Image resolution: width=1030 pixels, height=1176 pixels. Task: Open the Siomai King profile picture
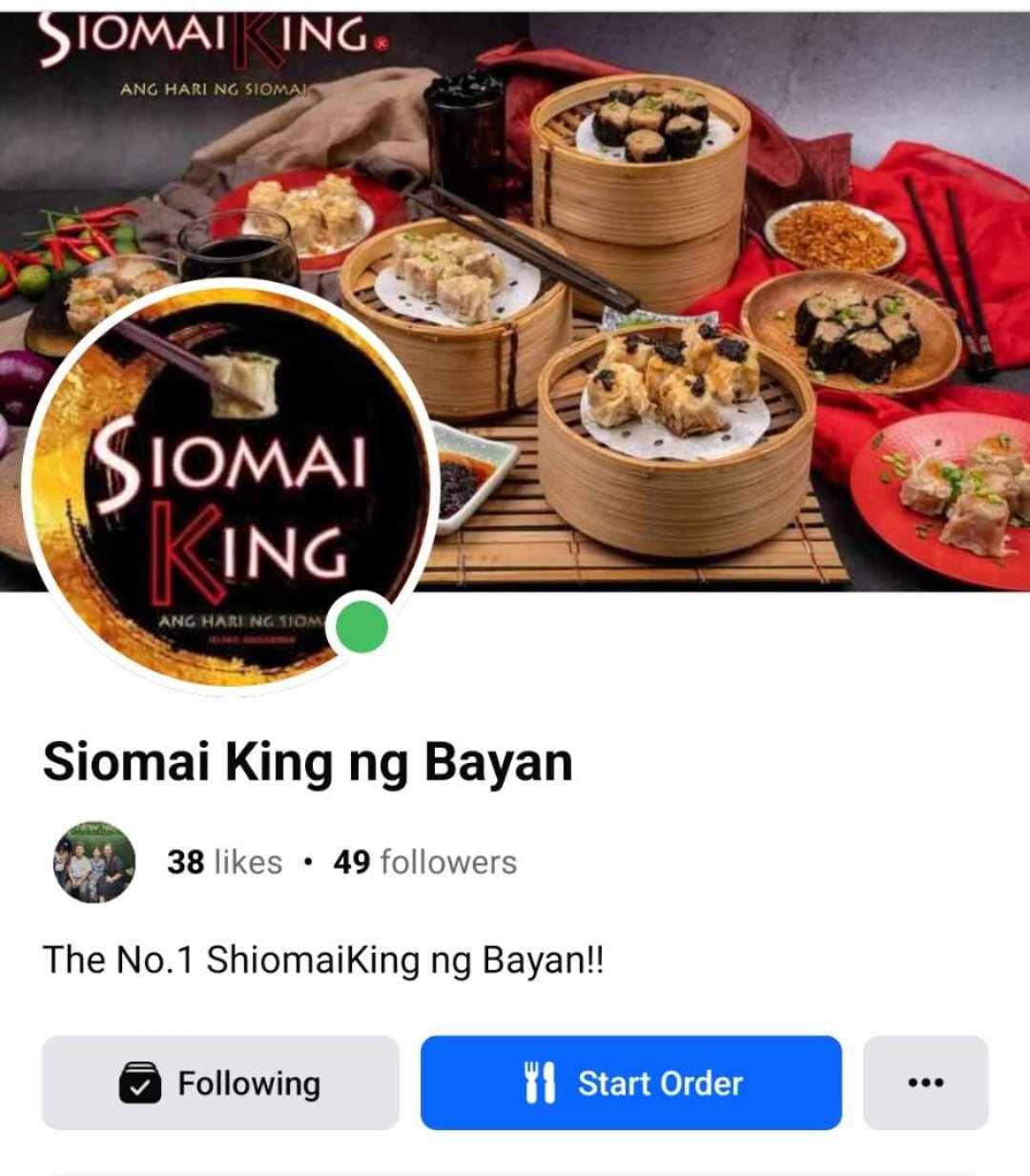pos(230,485)
